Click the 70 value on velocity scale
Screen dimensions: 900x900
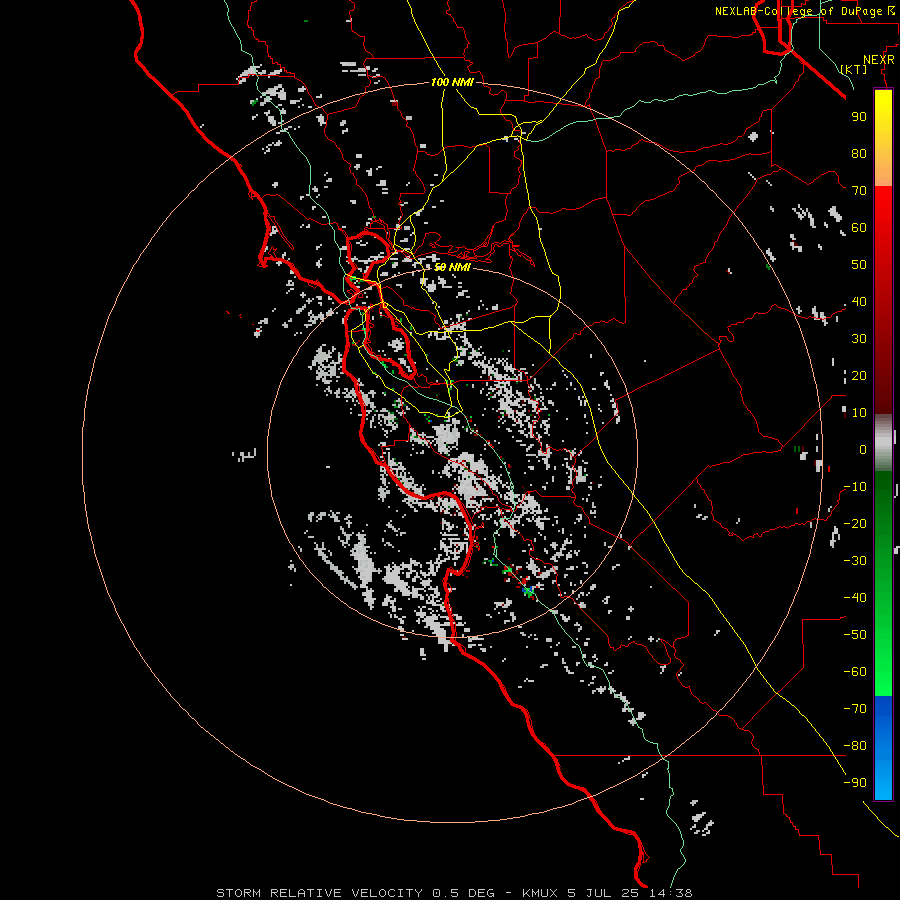[x=859, y=191]
